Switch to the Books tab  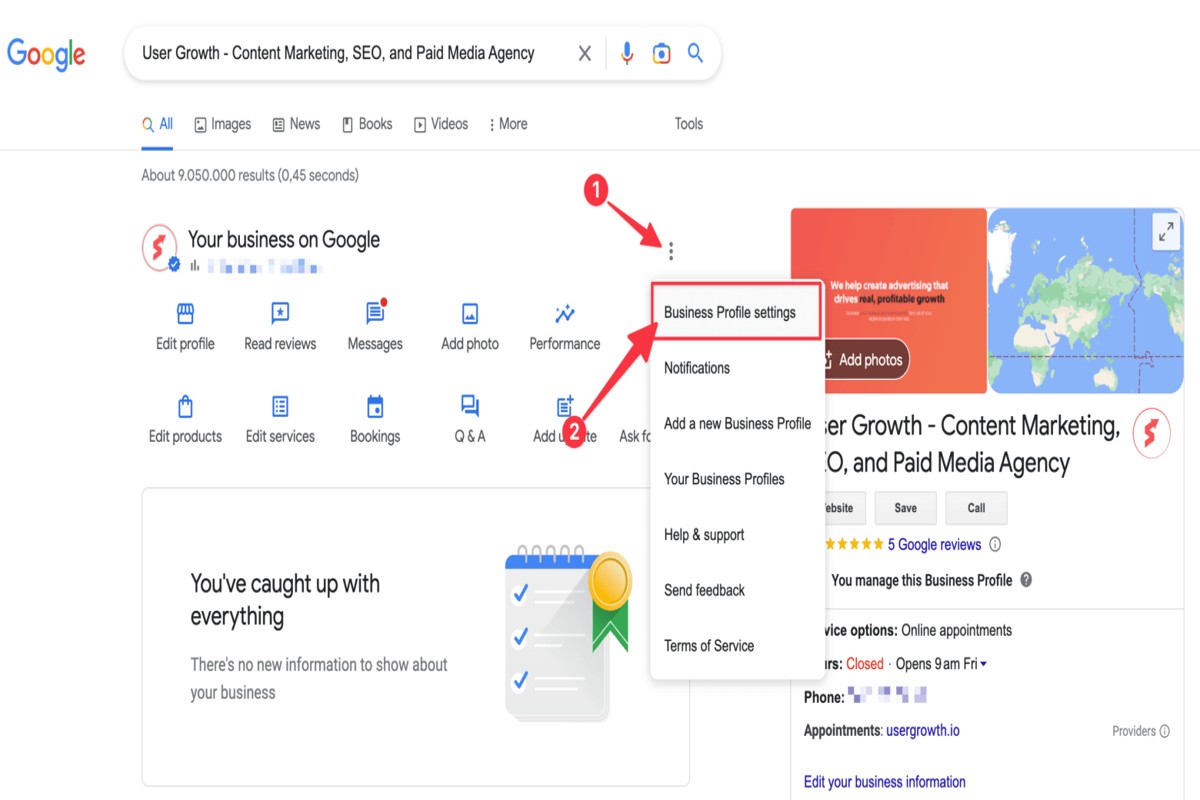(x=367, y=124)
